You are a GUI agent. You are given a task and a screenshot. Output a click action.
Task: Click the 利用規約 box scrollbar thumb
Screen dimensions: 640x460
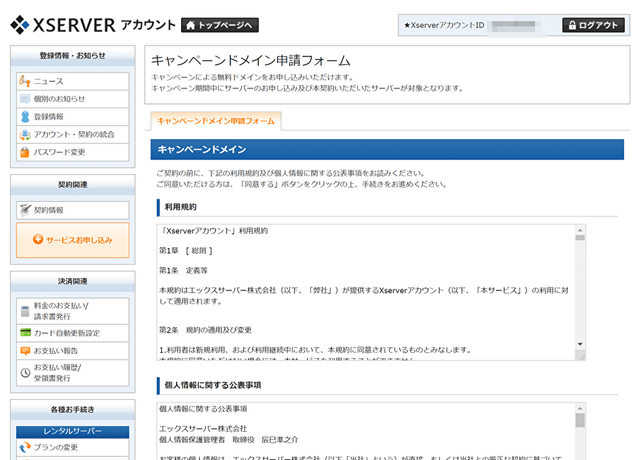tap(580, 238)
